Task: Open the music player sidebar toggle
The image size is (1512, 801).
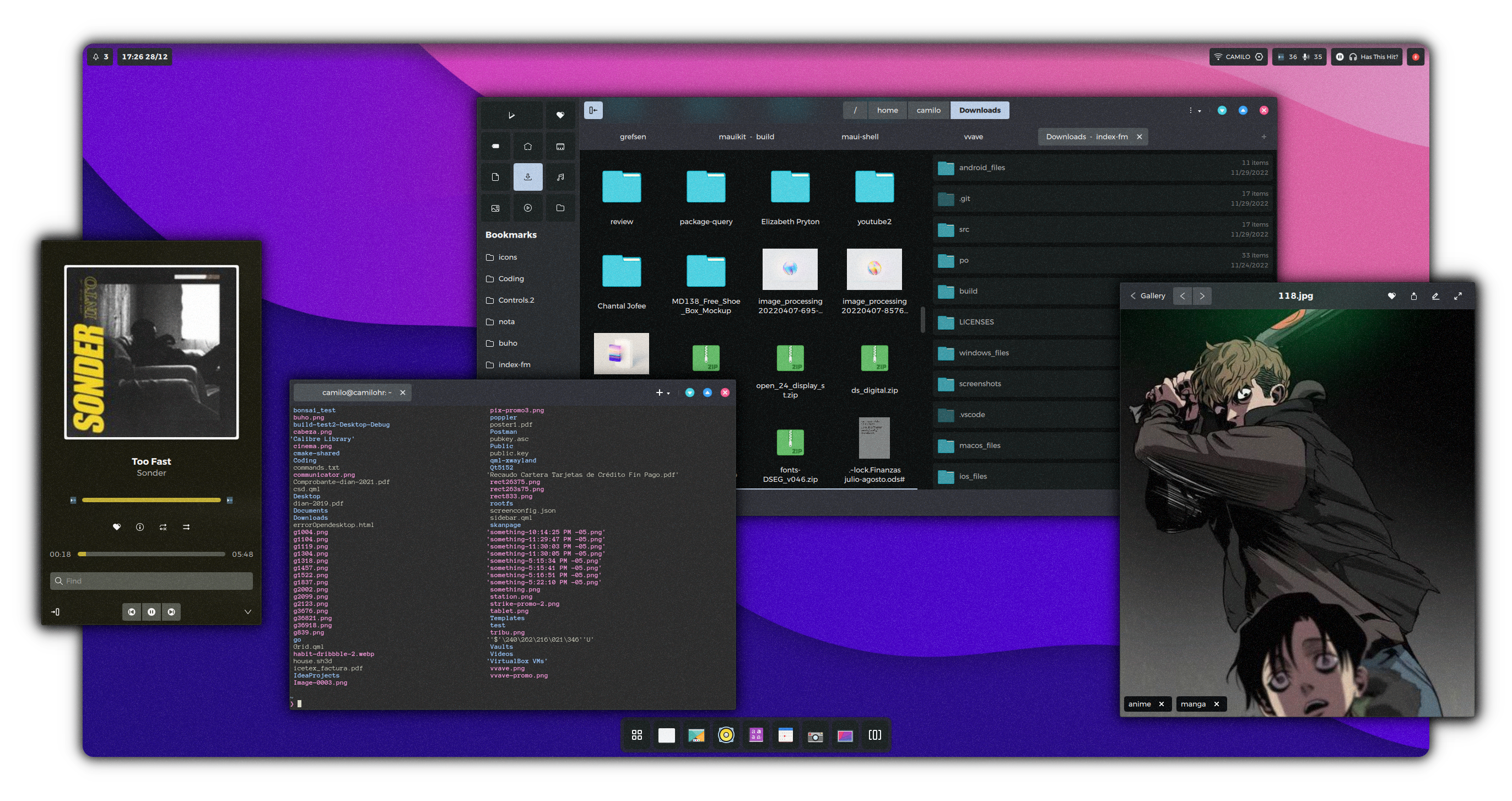Action: [55, 612]
